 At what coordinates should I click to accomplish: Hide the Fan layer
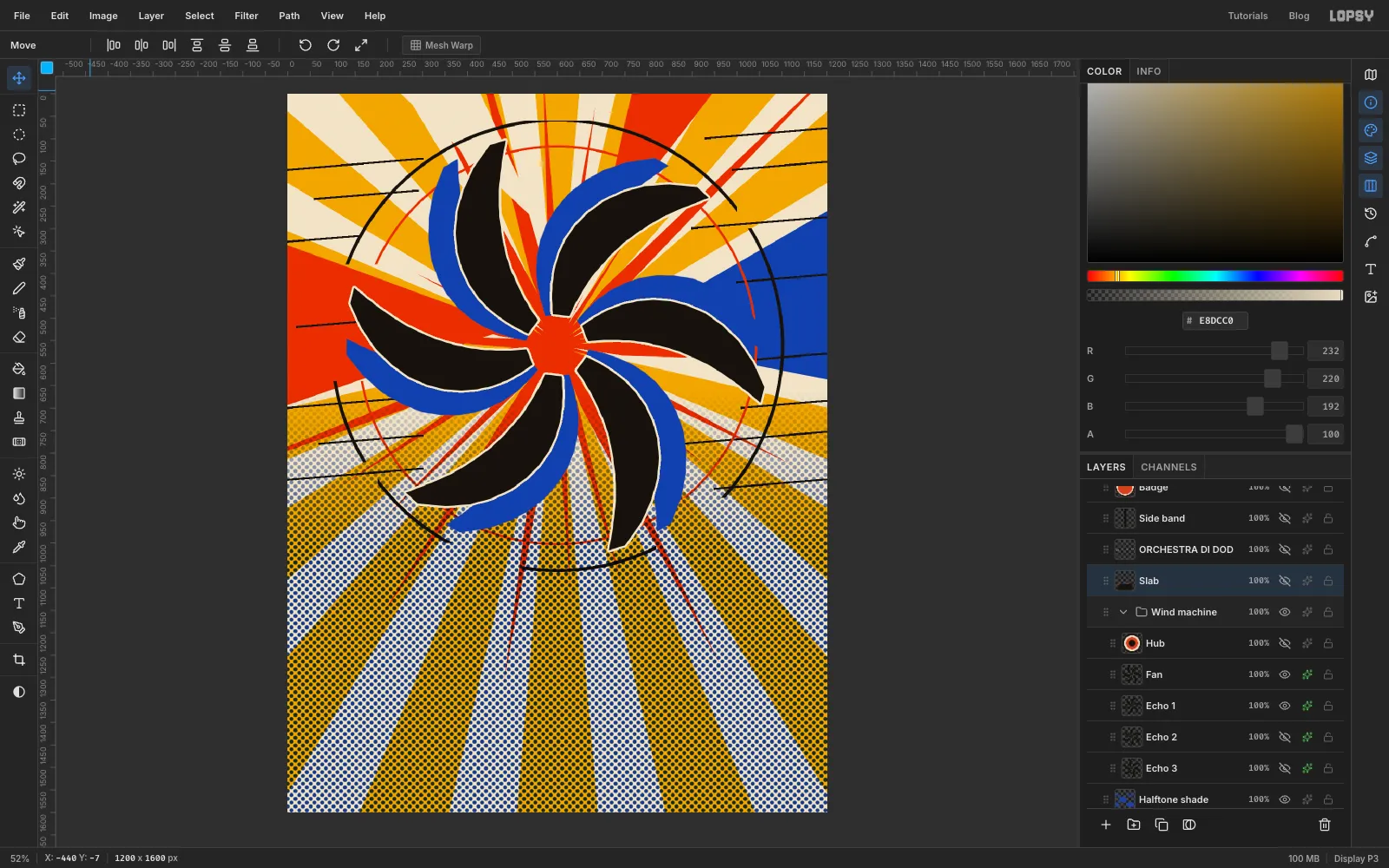[1285, 674]
